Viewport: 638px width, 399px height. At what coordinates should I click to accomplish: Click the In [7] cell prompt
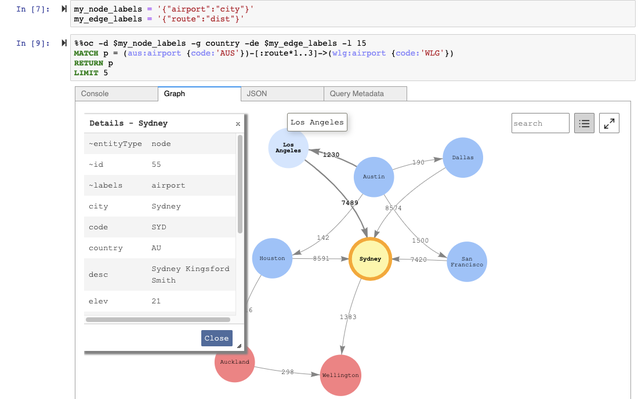(x=33, y=9)
